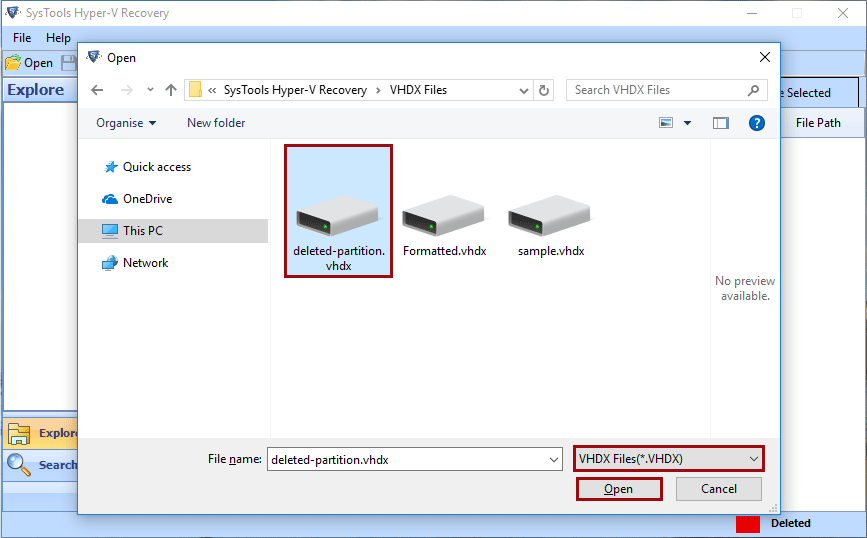Open the dialog Help button
867x538 pixels.
tap(756, 123)
